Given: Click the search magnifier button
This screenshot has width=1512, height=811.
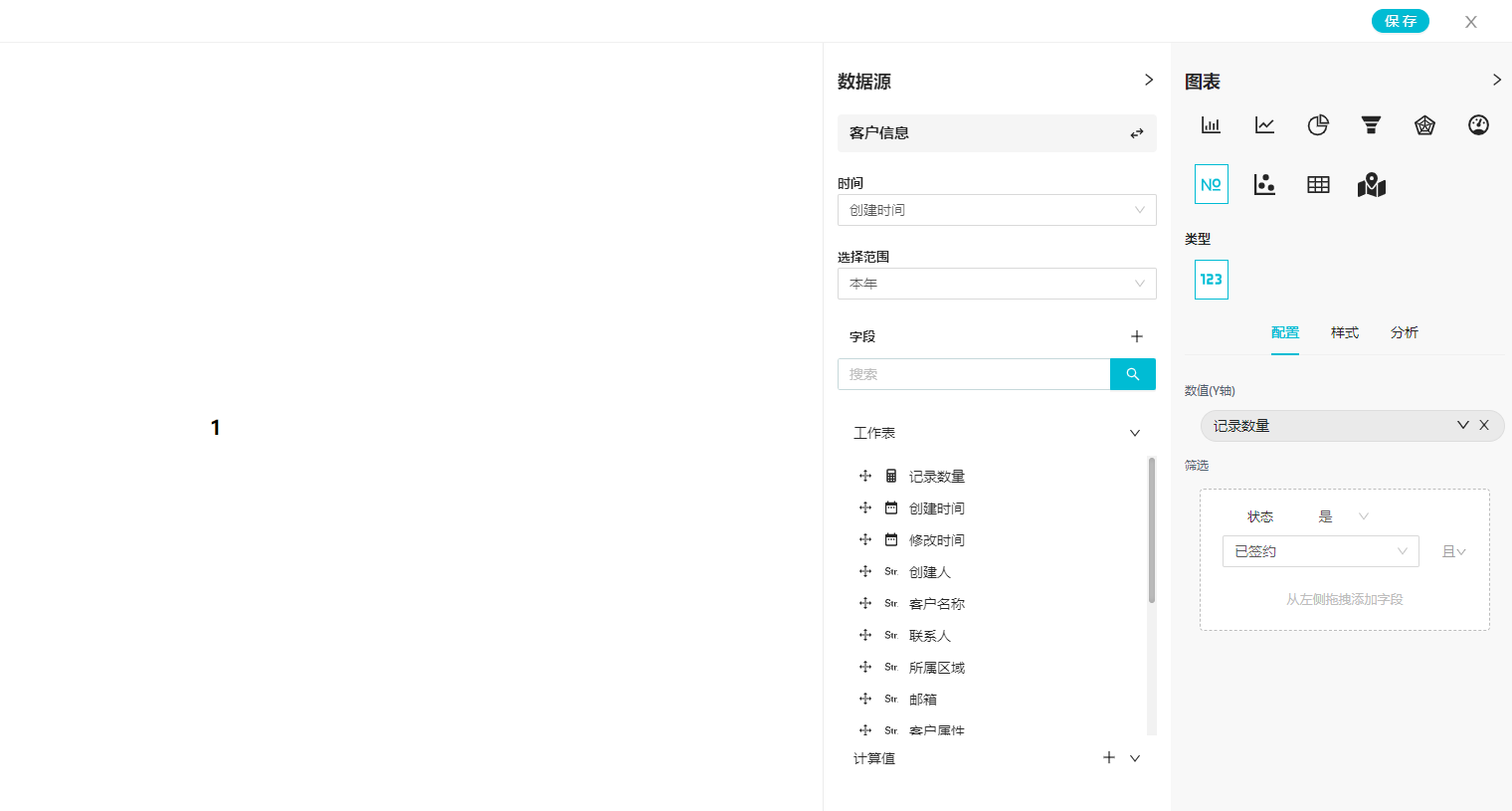Looking at the screenshot, I should (1133, 374).
